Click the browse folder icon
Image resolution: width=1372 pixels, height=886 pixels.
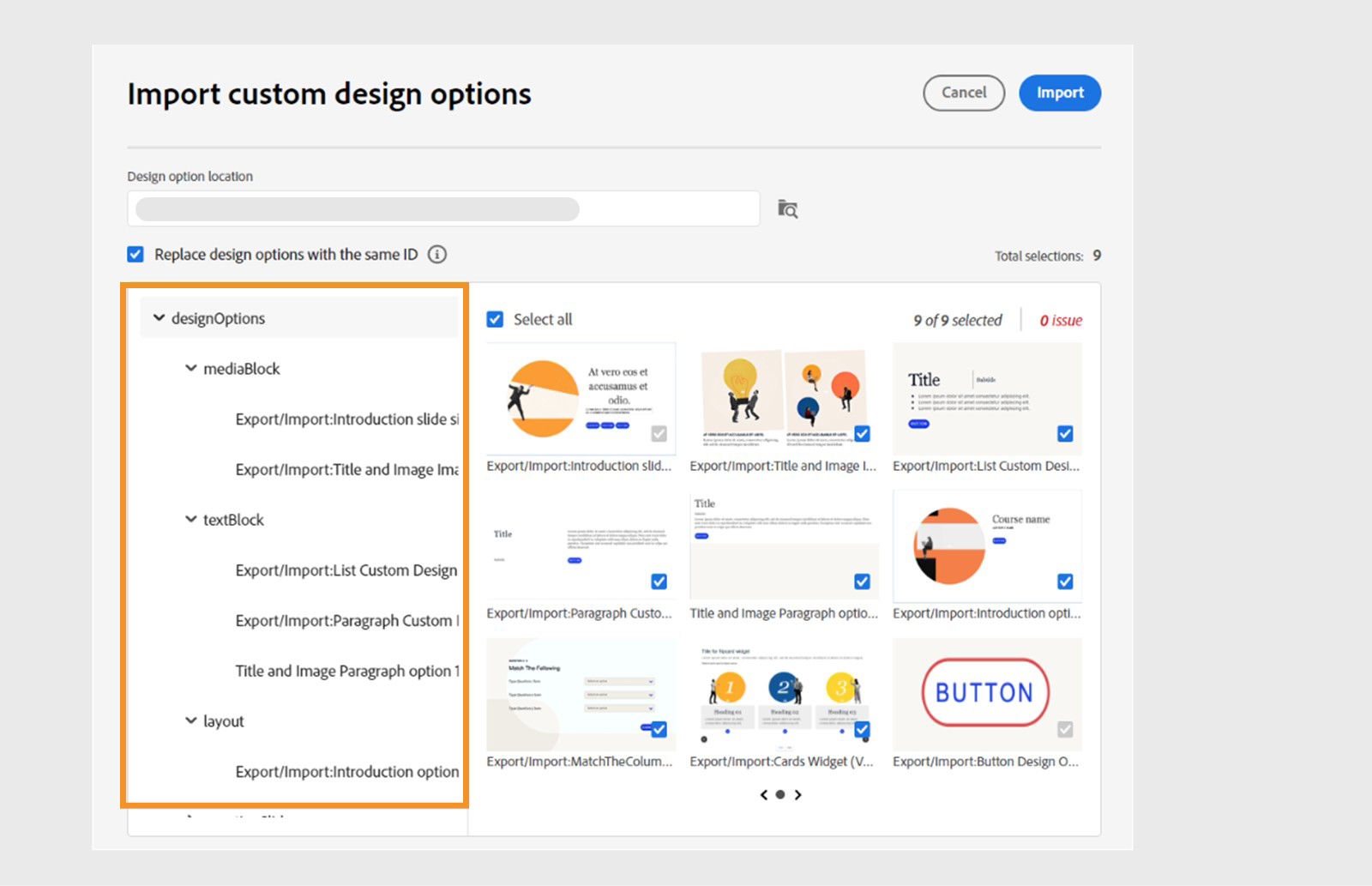[787, 209]
